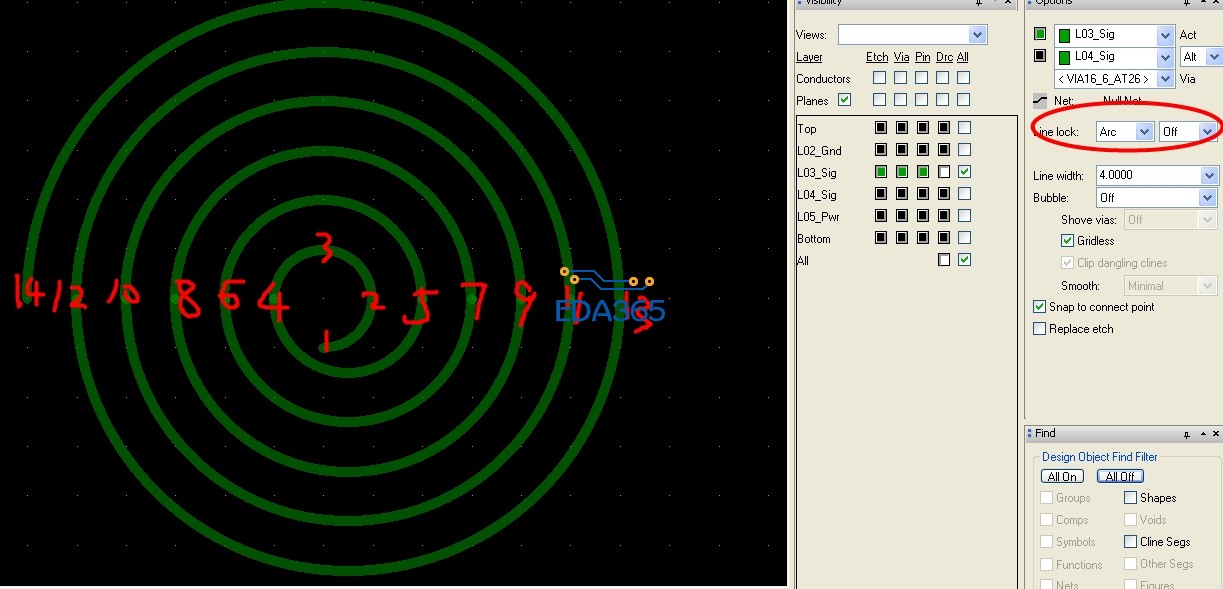1223x589 pixels.
Task: Toggle L04_Sig Etch visibility box
Action: [880, 194]
